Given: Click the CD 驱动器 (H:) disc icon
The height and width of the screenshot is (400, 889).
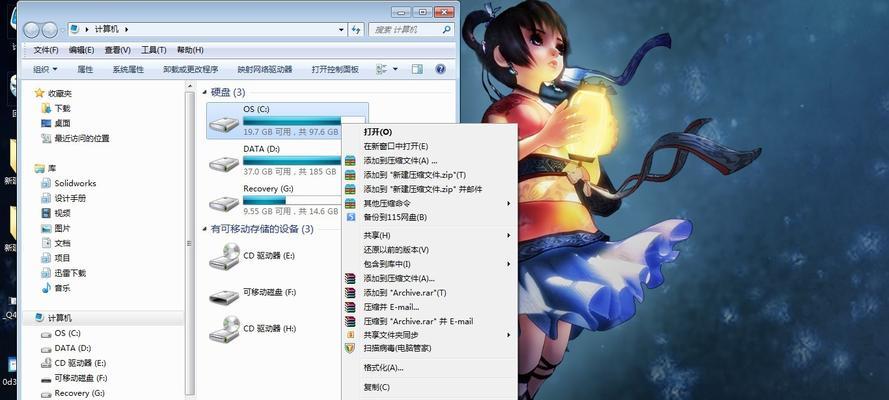Looking at the screenshot, I should click(x=224, y=329).
